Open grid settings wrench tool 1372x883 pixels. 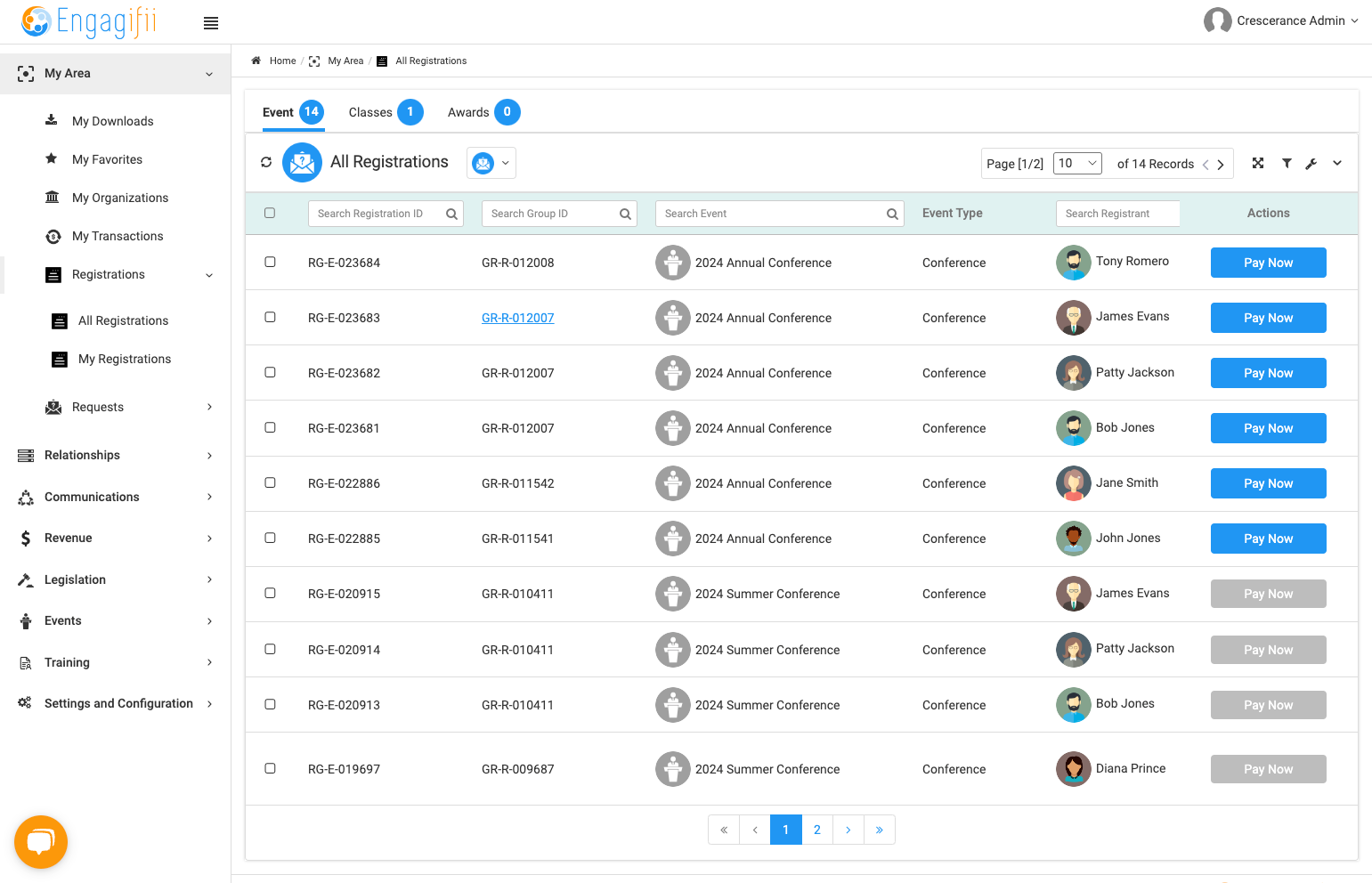[x=1311, y=164]
